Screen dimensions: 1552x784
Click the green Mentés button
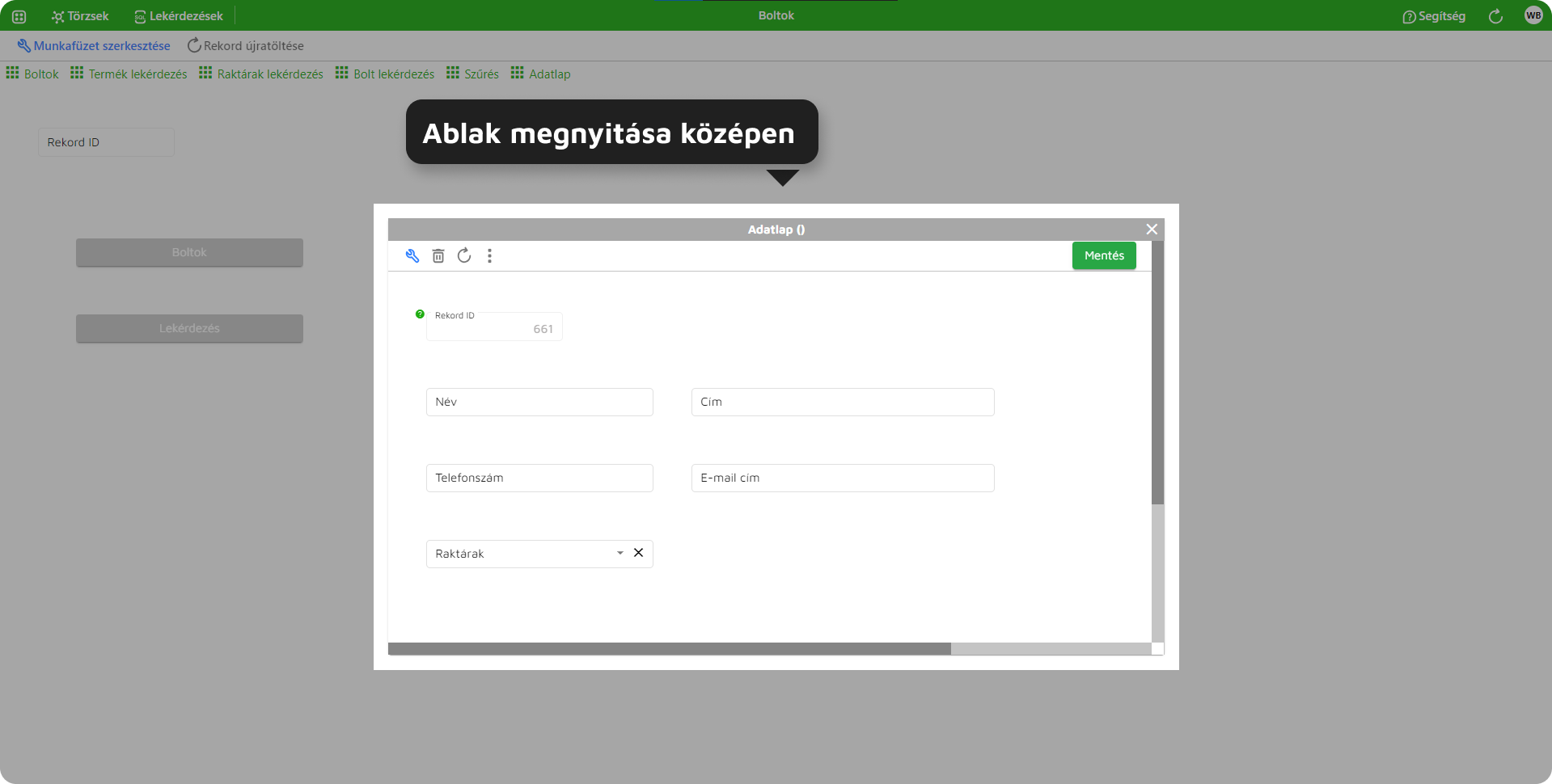click(x=1104, y=255)
